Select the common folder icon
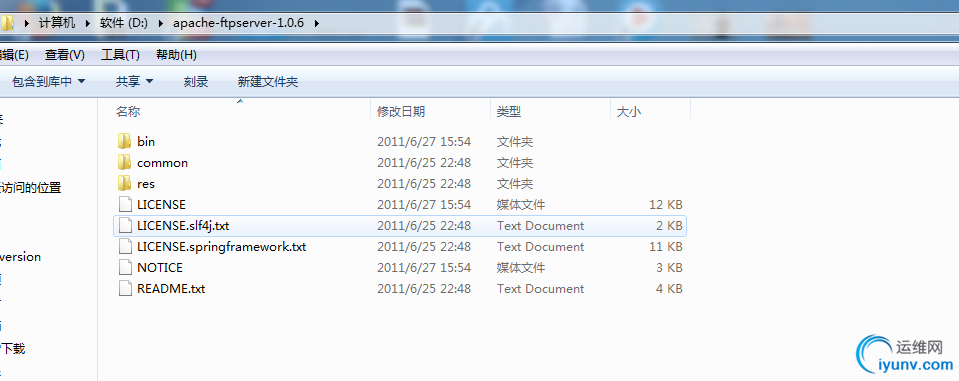Screen dimensions: 959x381 tap(124, 163)
